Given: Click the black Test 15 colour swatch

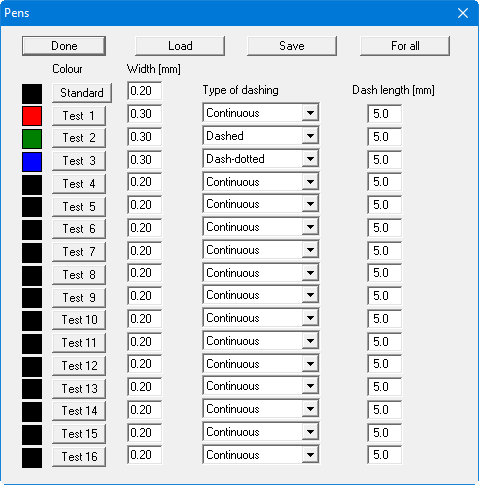Looking at the screenshot, I should (x=32, y=435).
